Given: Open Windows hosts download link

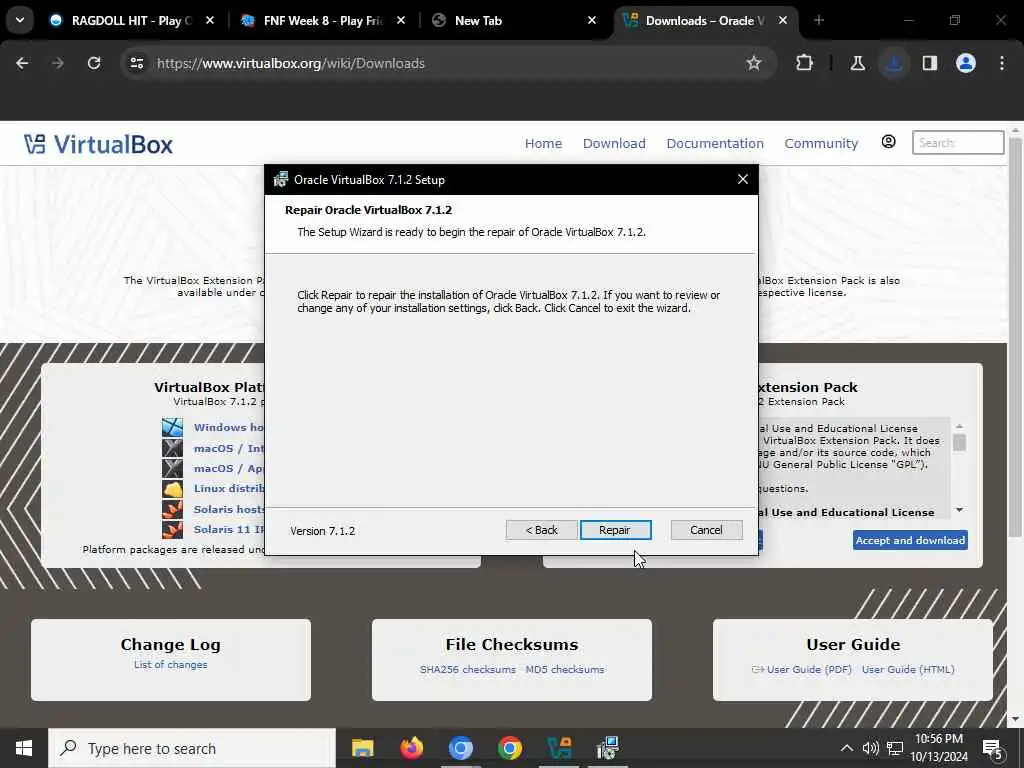Looking at the screenshot, I should pos(229,427).
